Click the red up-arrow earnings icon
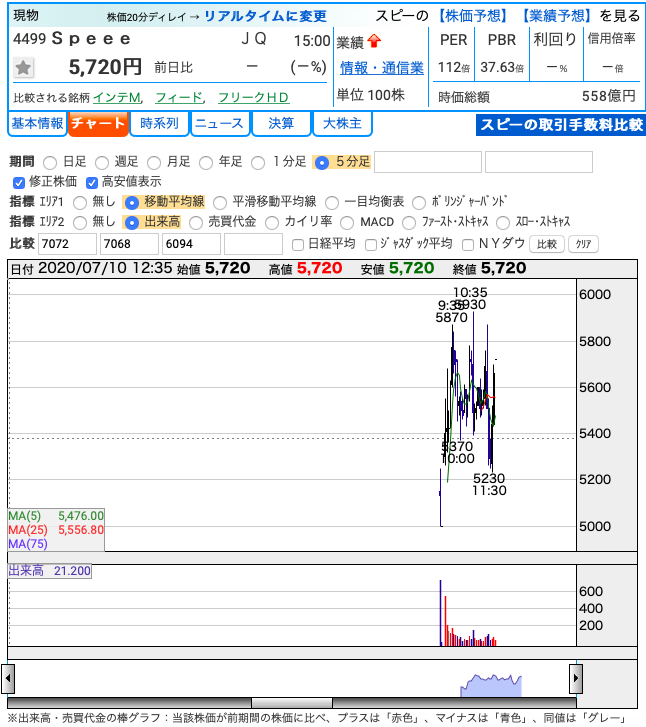Screen dimensions: 646x727 374,42
